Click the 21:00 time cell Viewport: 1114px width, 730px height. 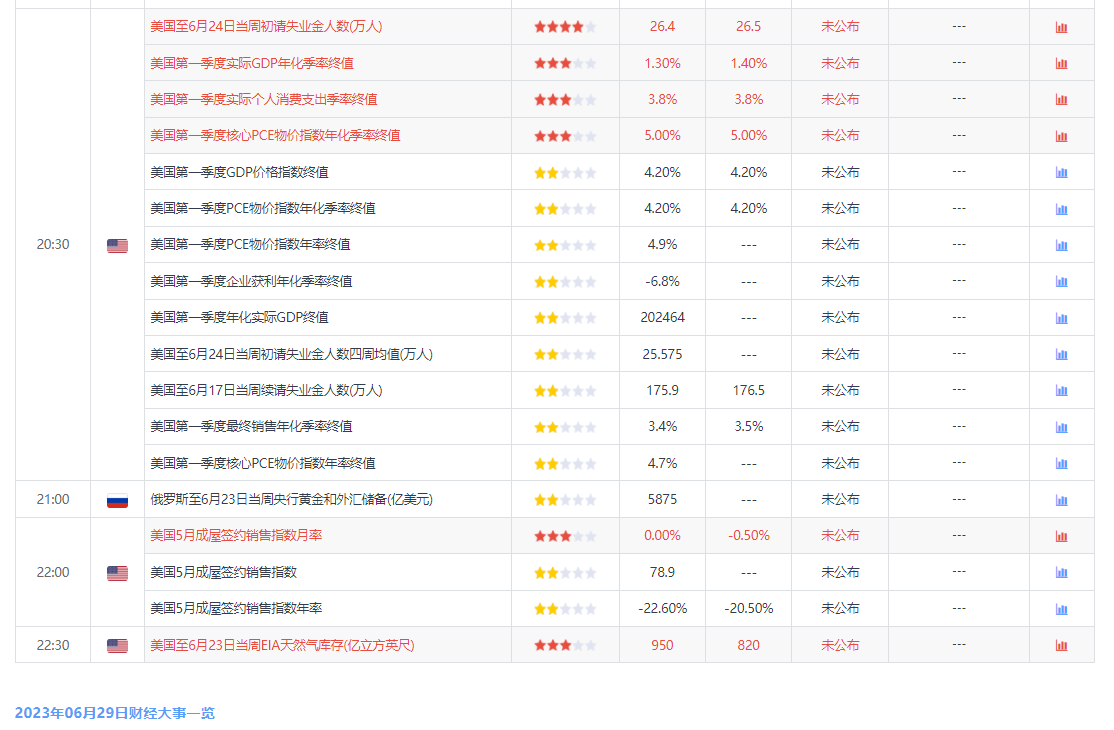point(53,499)
